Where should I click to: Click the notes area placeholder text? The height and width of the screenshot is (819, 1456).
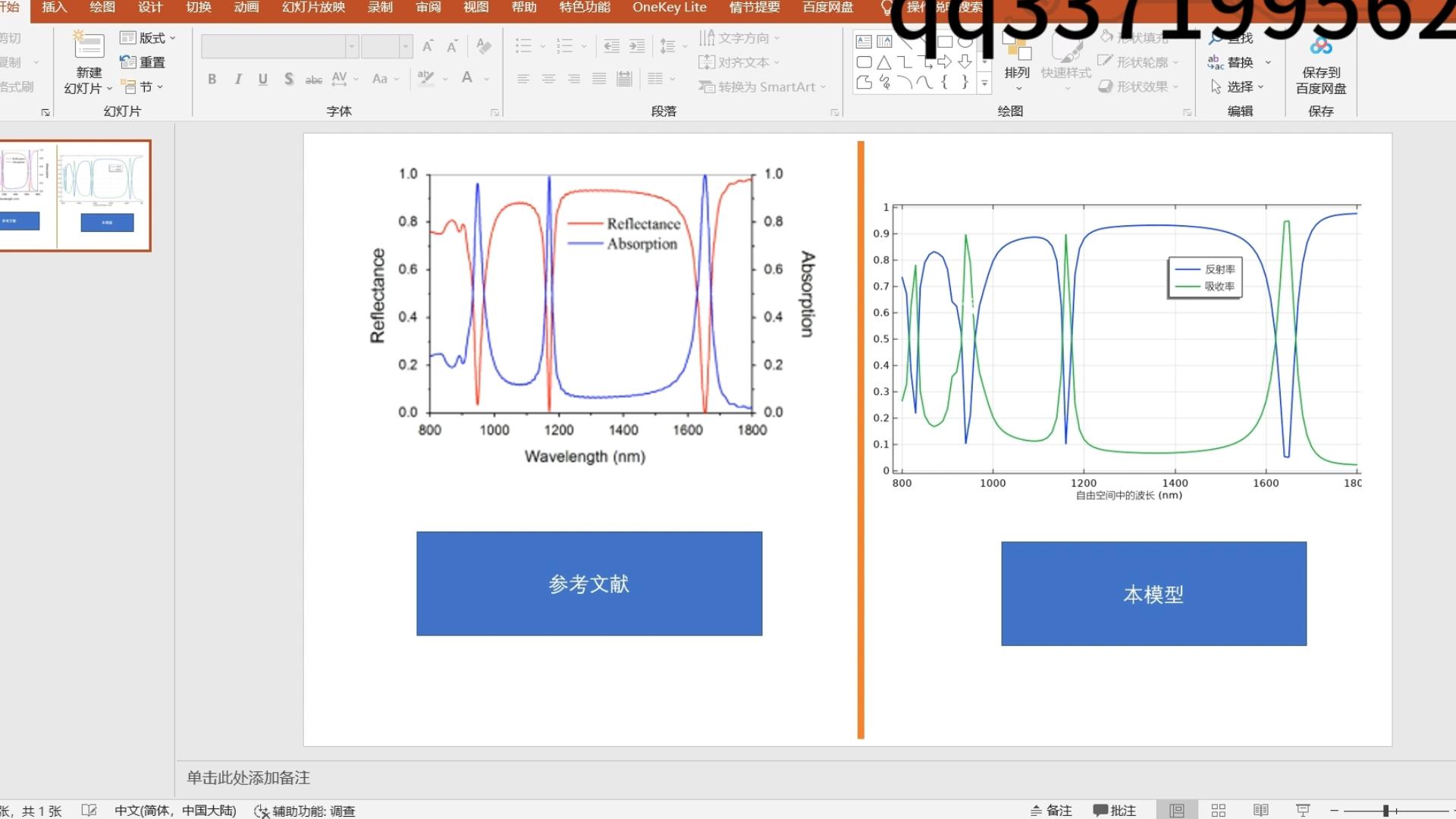249,778
